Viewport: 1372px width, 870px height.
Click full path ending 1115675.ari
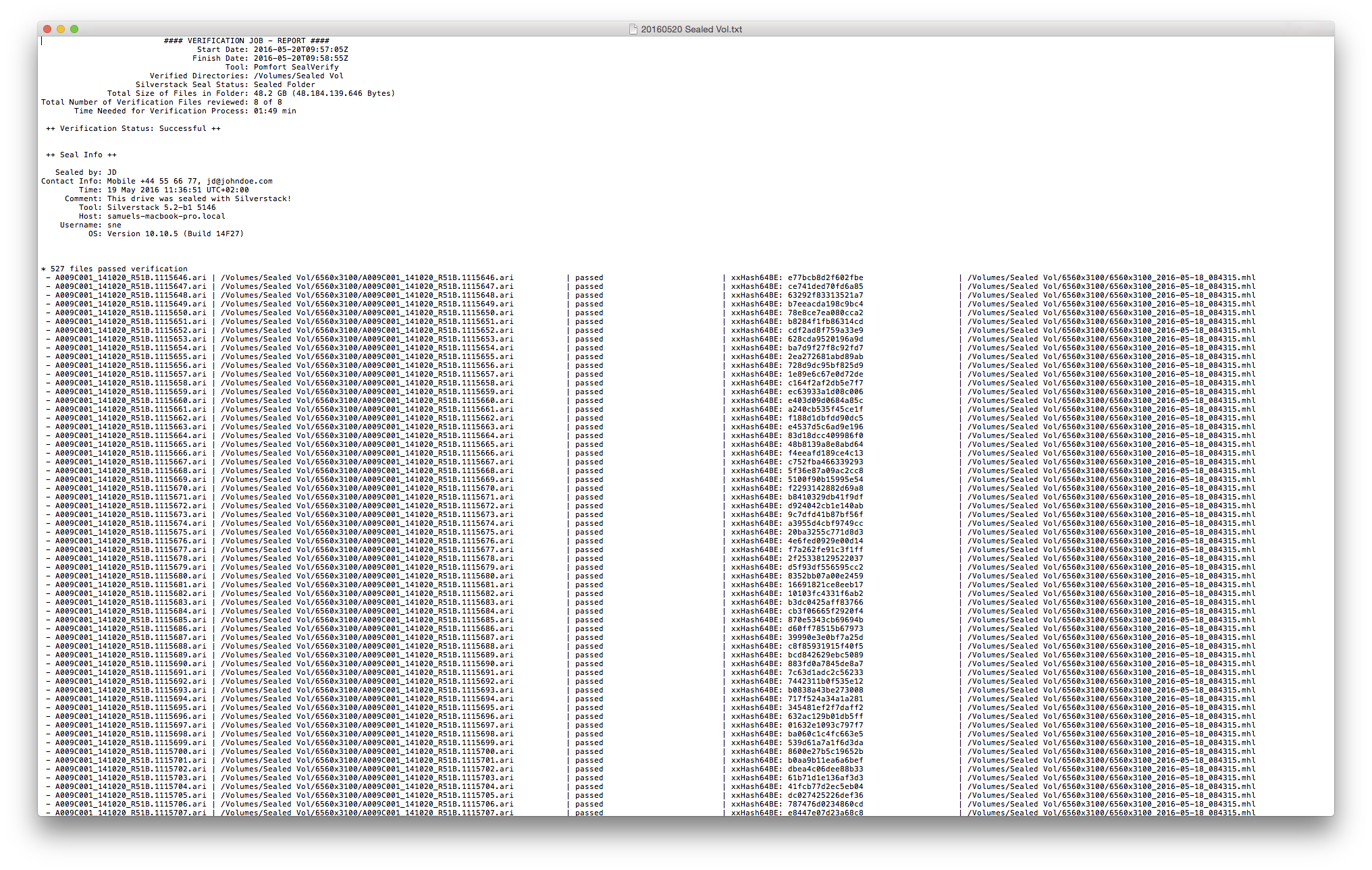pyautogui.click(x=367, y=532)
